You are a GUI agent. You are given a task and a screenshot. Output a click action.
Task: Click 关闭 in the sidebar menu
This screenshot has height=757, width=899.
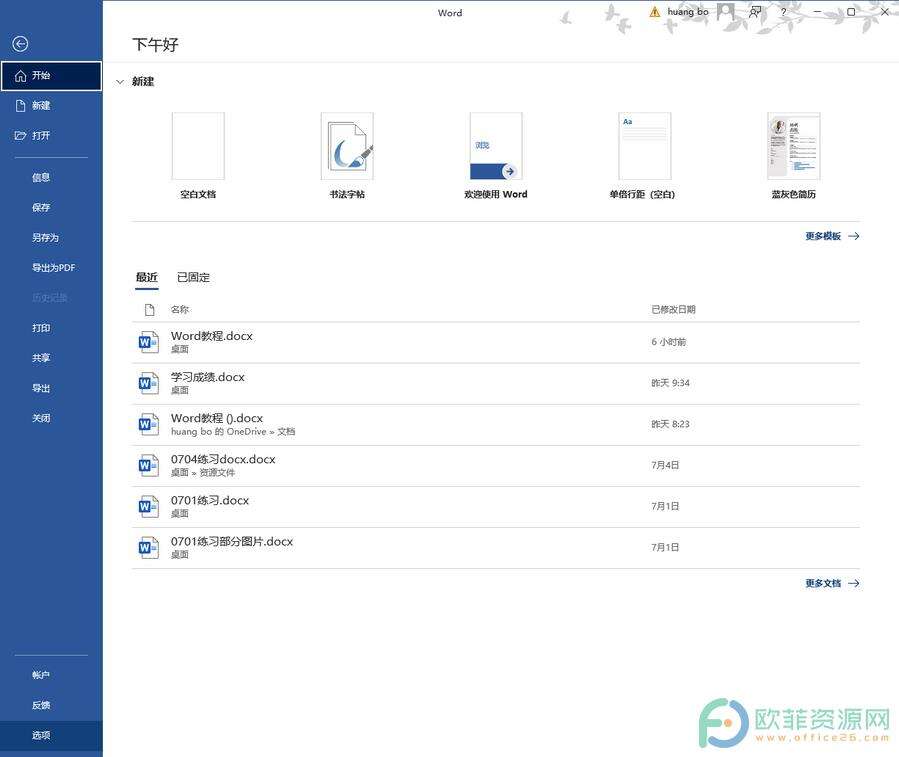click(x=41, y=418)
